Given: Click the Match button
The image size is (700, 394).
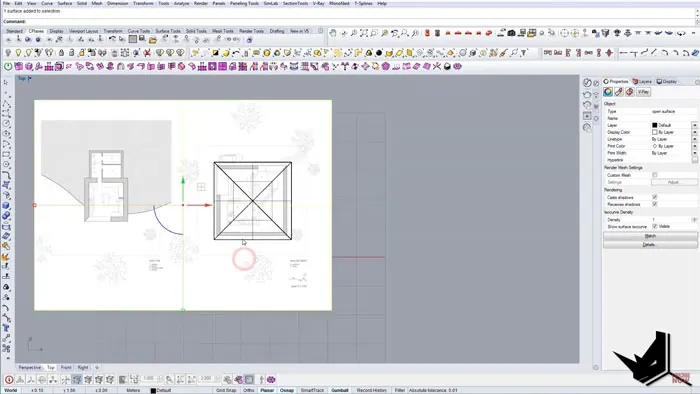Looking at the screenshot, I should 650,236.
